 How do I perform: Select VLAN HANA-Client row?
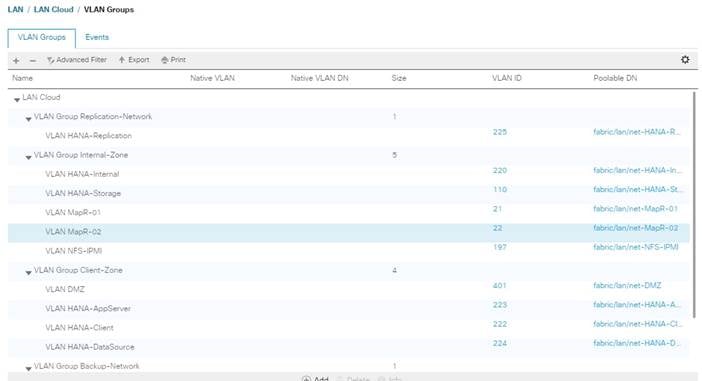pos(349,328)
